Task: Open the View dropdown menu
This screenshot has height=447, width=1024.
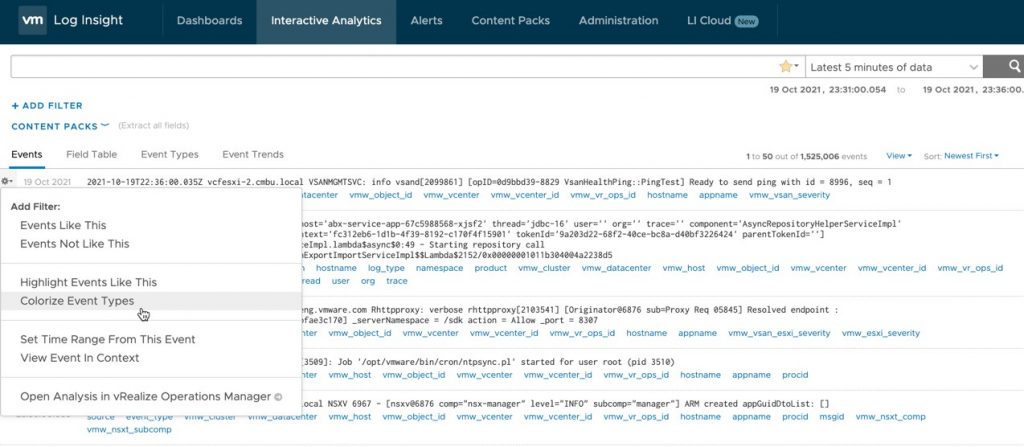Action: coord(898,156)
